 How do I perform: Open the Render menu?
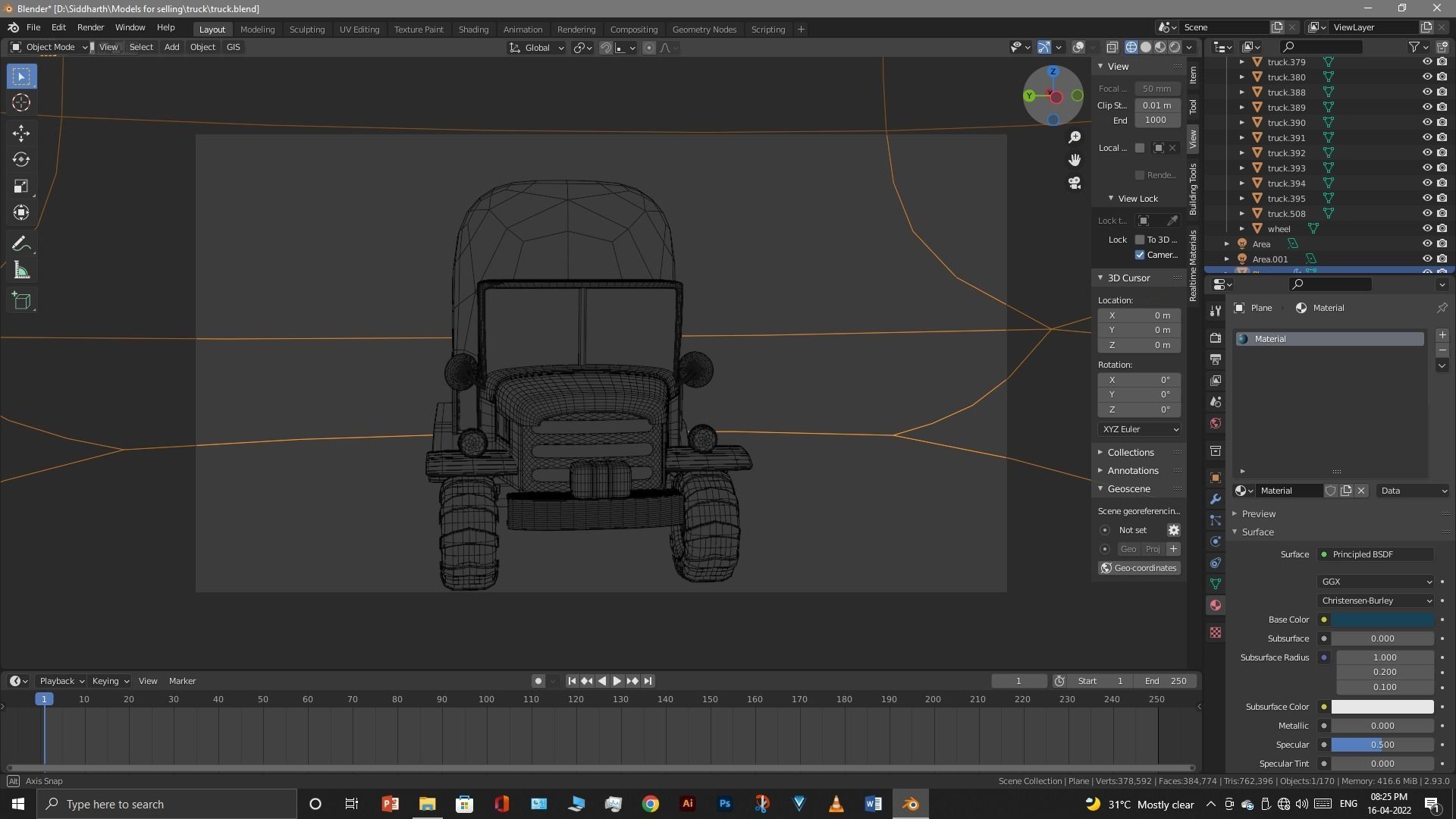(90, 27)
